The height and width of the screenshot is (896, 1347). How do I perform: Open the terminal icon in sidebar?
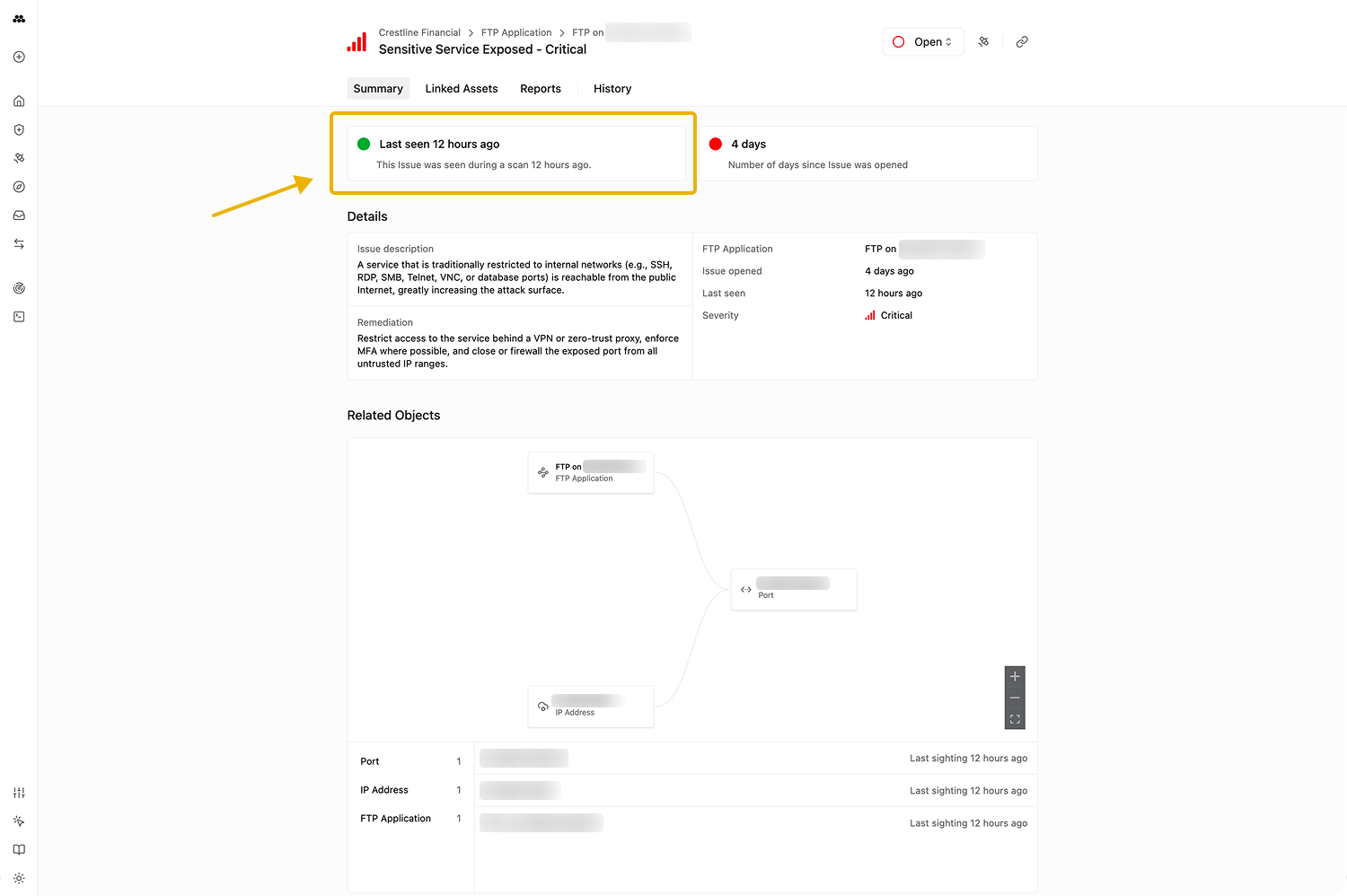tap(19, 317)
